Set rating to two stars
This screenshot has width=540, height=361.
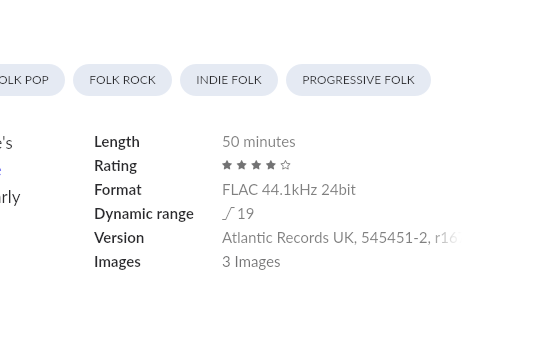click(x=242, y=165)
